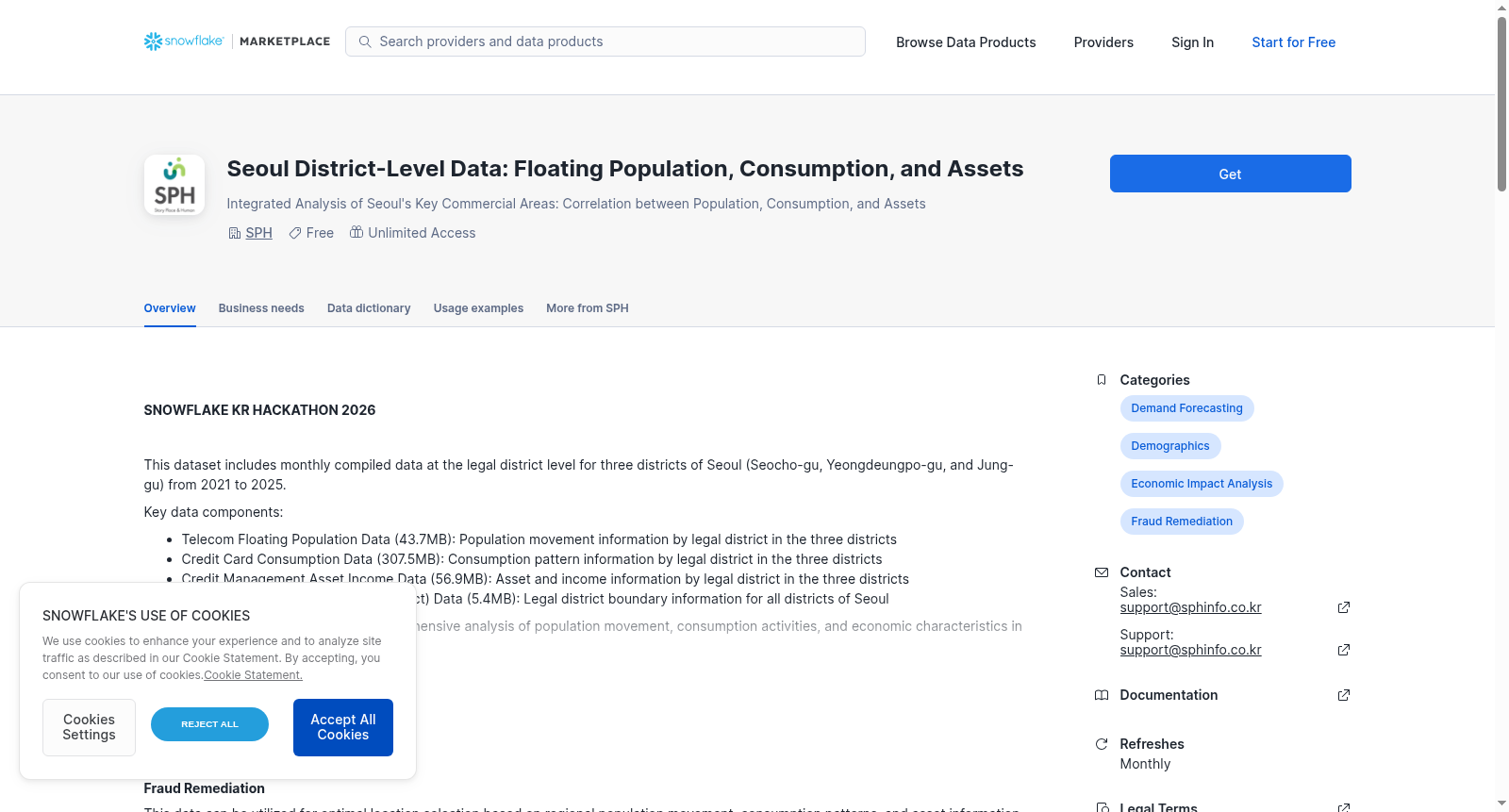Click the Monthly refresh value
This screenshot has height=812, width=1509.
[x=1145, y=764]
